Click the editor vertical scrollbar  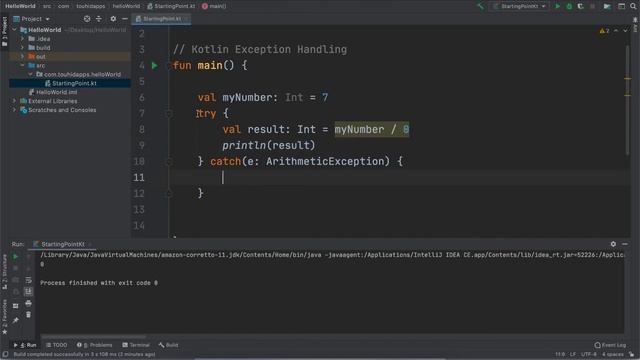pos(628,100)
